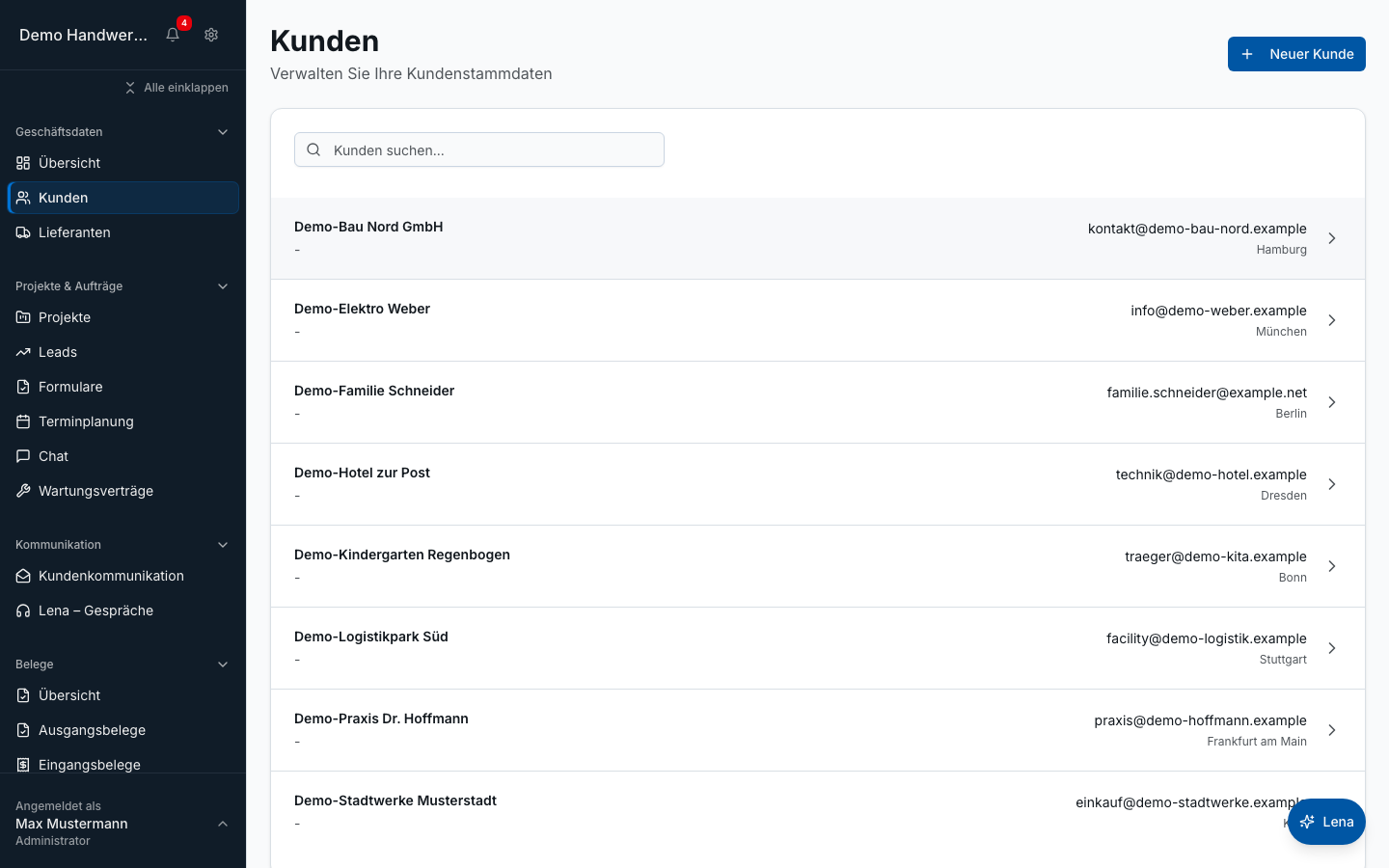Open Ausgangsbelege in the sidebar
This screenshot has height=868, width=1389.
tap(123, 730)
